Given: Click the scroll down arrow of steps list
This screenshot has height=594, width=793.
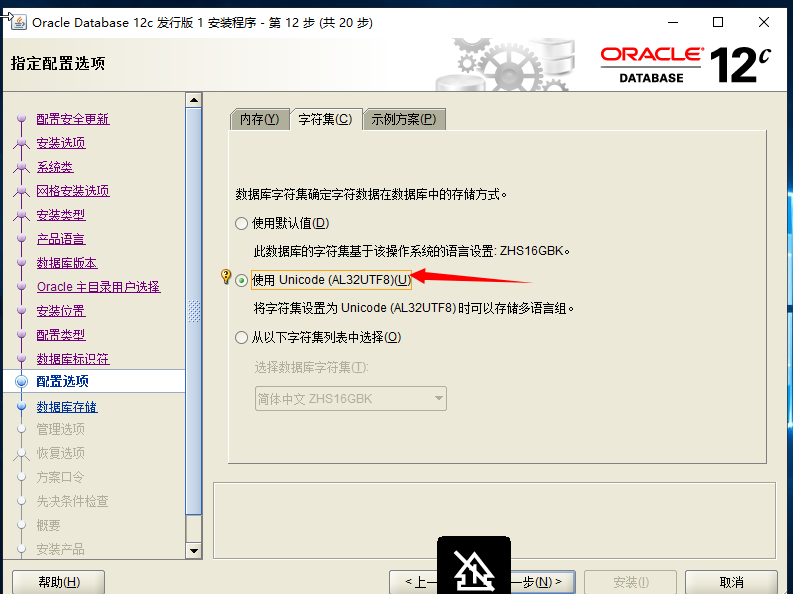Looking at the screenshot, I should pos(194,551).
